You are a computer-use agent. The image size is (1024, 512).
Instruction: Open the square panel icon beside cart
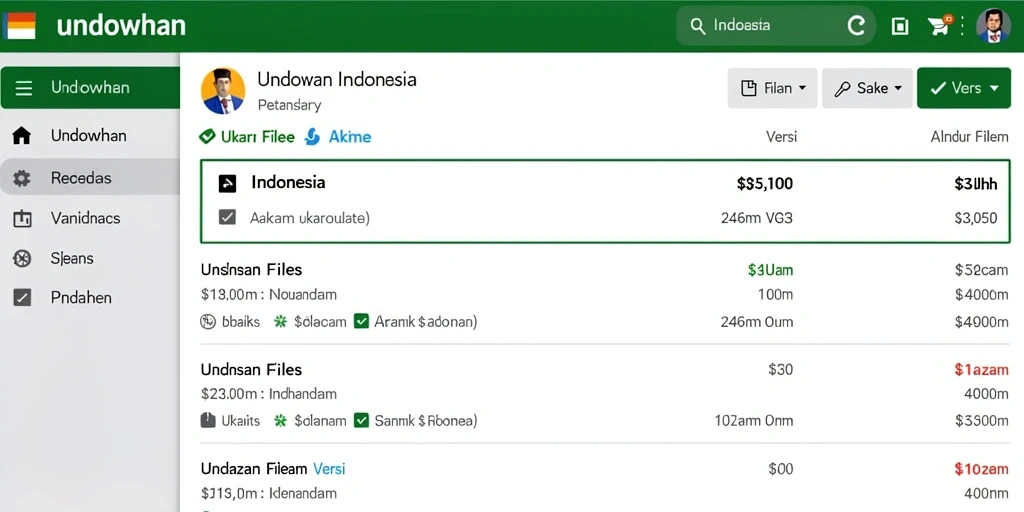coord(900,26)
